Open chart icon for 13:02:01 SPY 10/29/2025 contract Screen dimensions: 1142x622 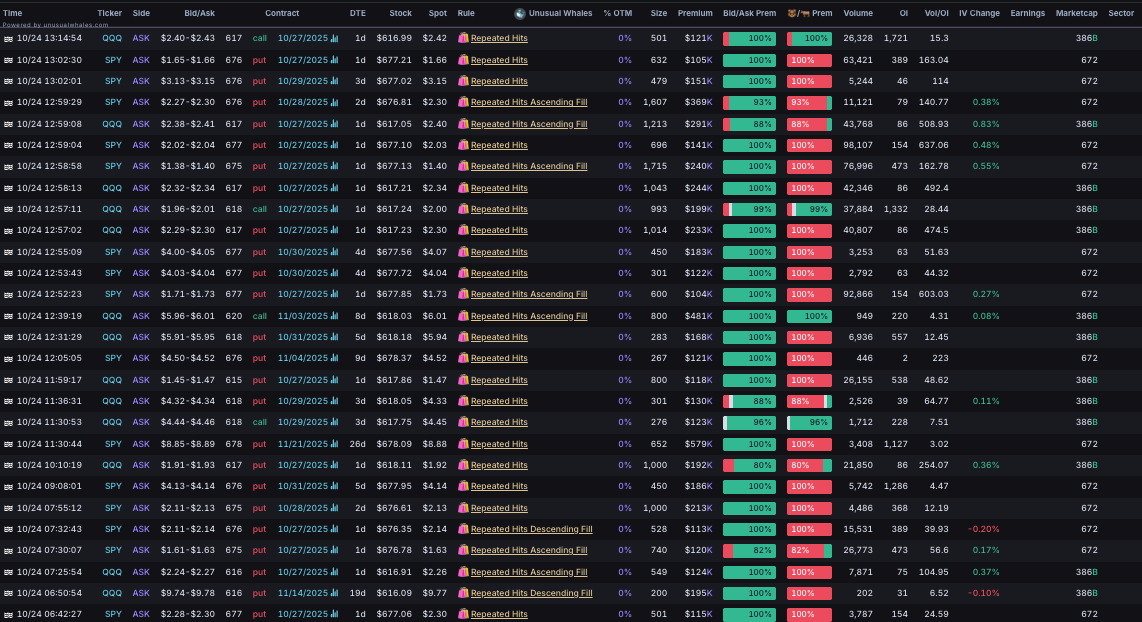tap(334, 81)
